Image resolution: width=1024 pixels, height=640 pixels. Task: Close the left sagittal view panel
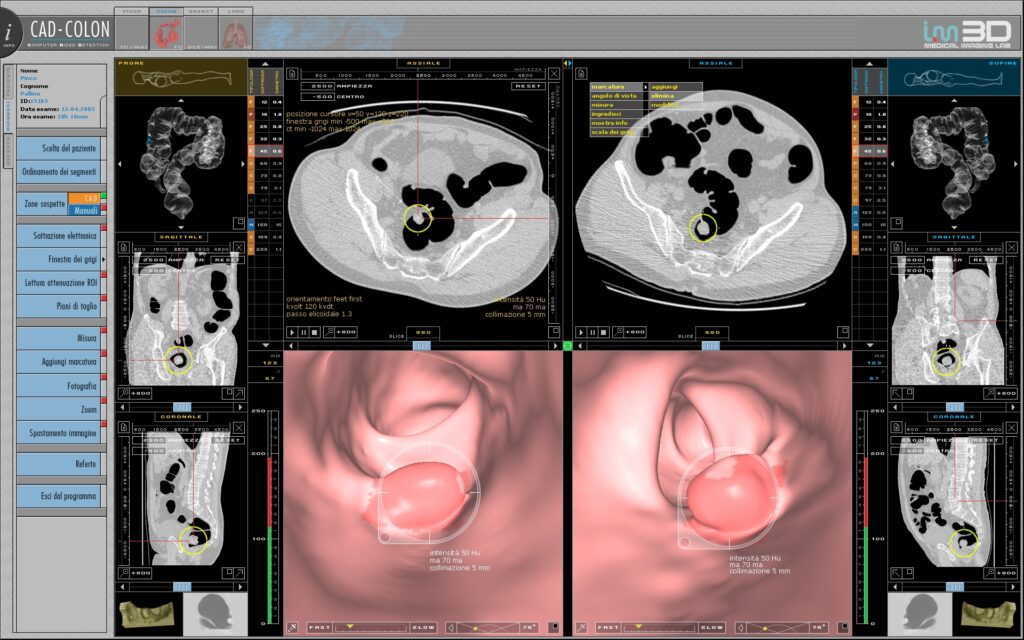[238, 247]
